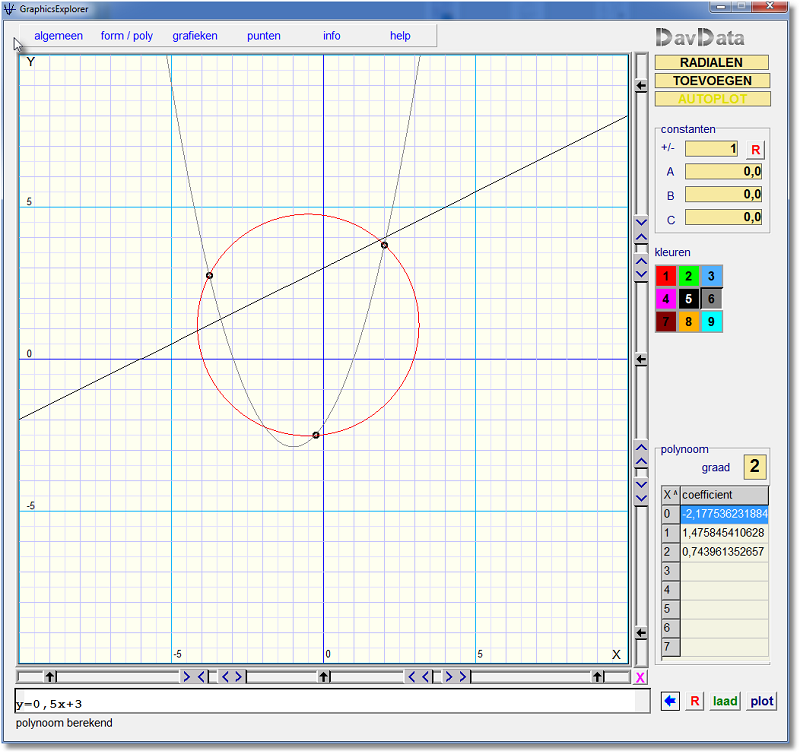
Task: Click the laad button
Action: click(x=725, y=701)
